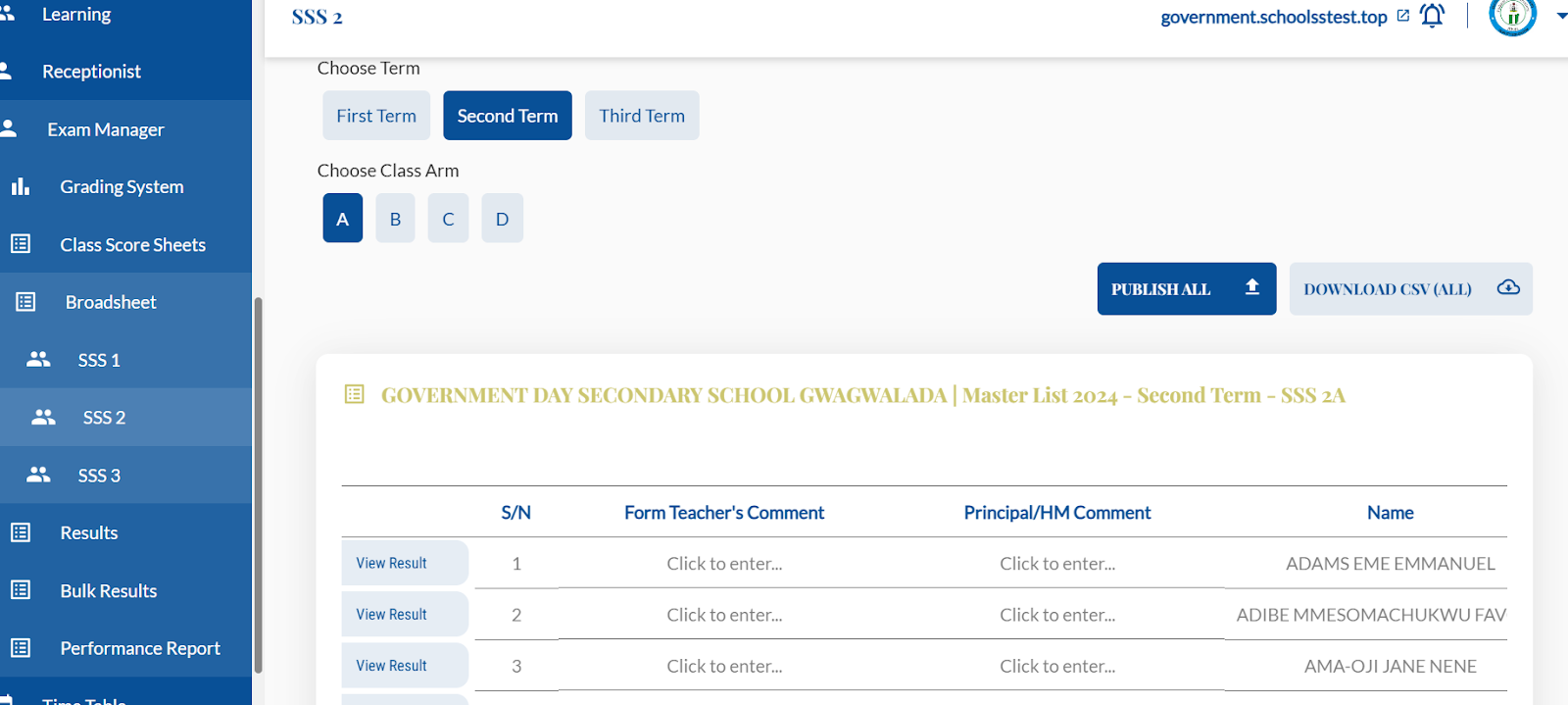The height and width of the screenshot is (705, 1568).
Task: Click the SSS 1 group icon
Action: click(38, 359)
